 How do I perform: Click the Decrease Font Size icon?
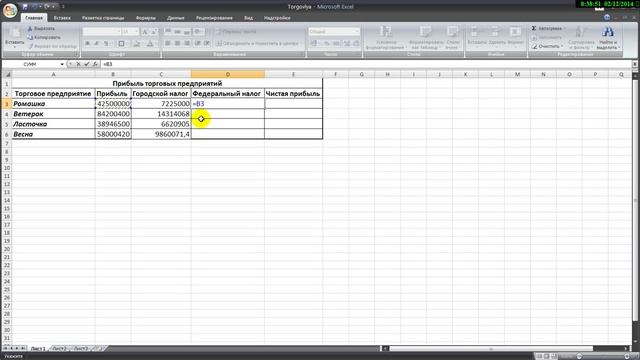(x=154, y=31)
